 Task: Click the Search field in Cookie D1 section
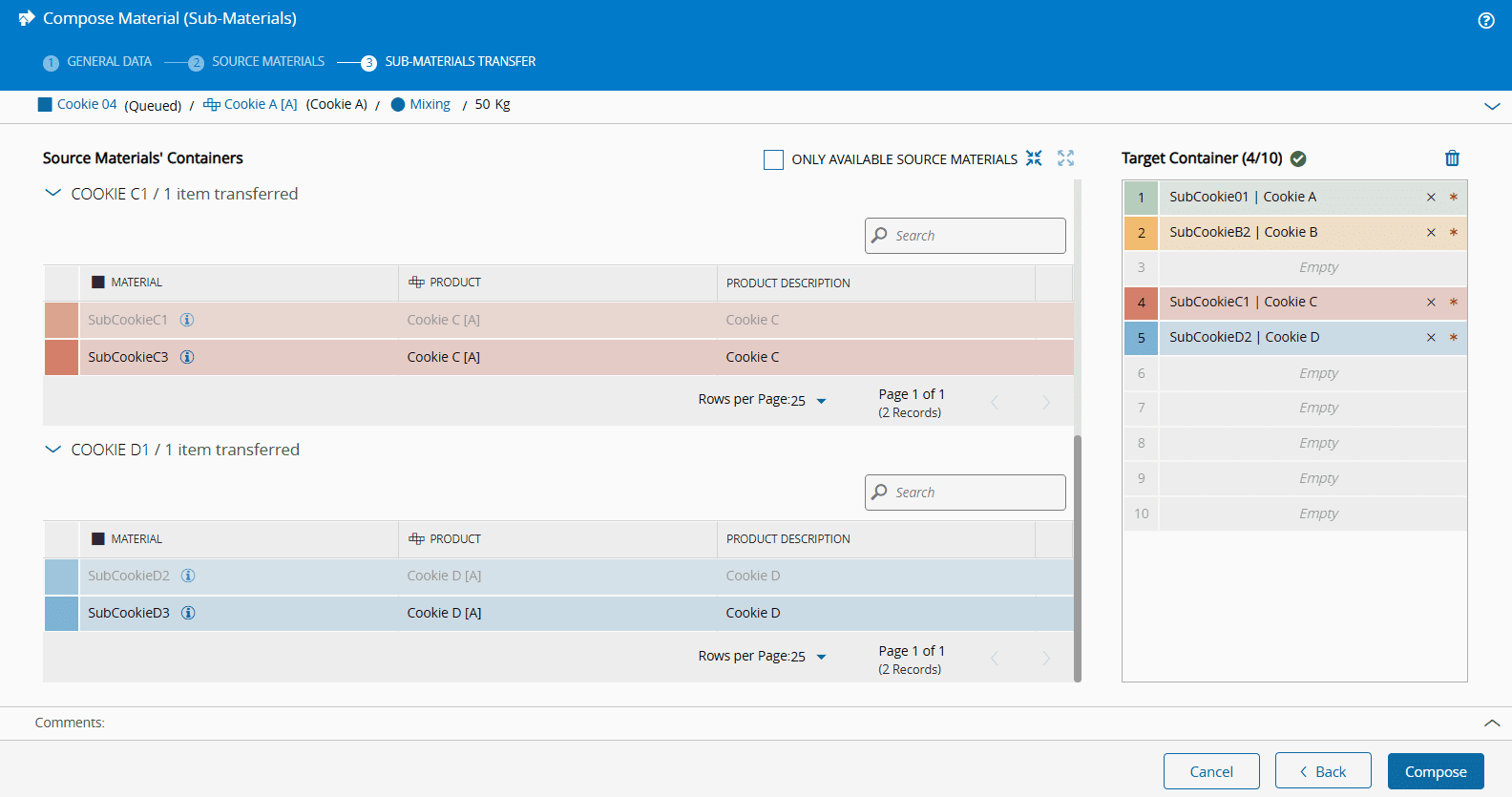click(965, 493)
